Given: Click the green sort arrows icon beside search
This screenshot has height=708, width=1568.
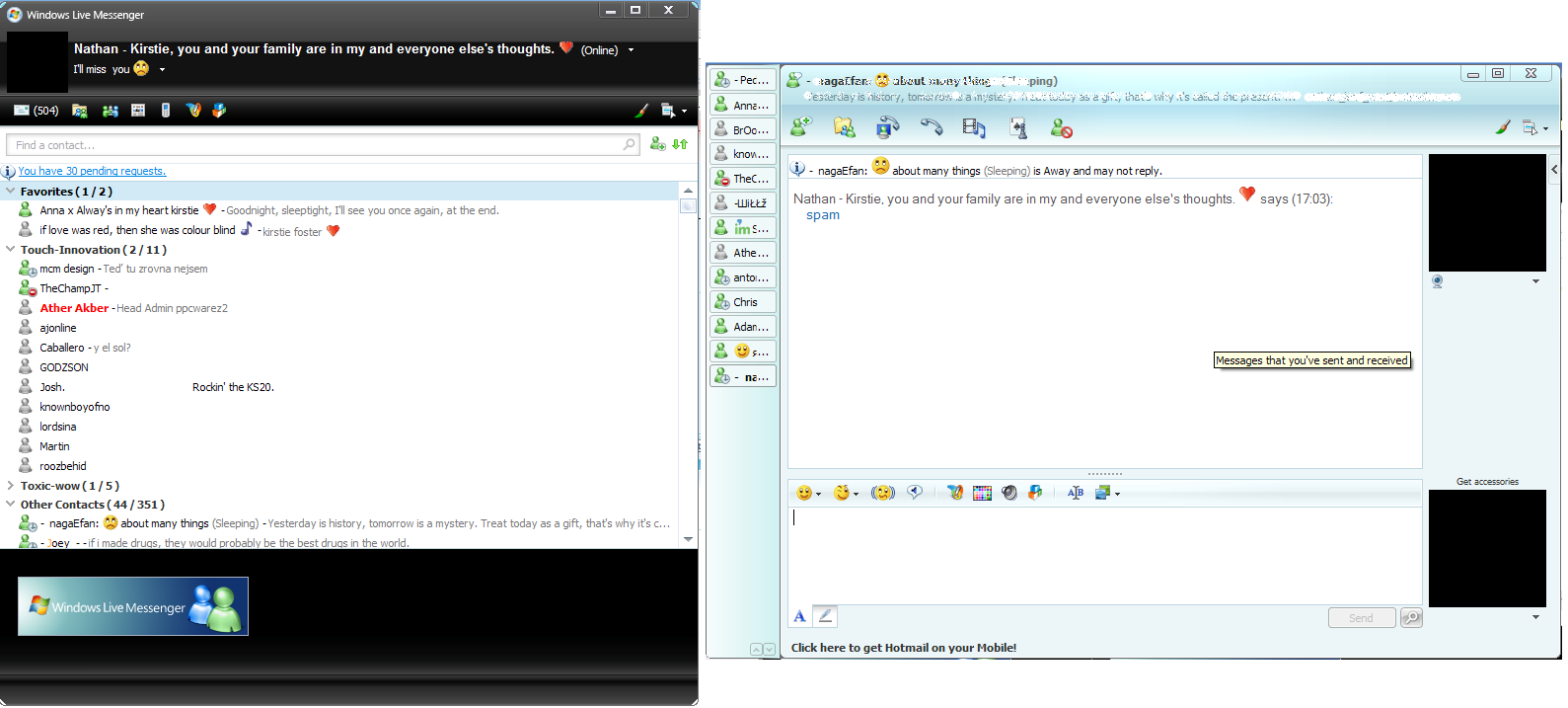Looking at the screenshot, I should pyautogui.click(x=680, y=144).
